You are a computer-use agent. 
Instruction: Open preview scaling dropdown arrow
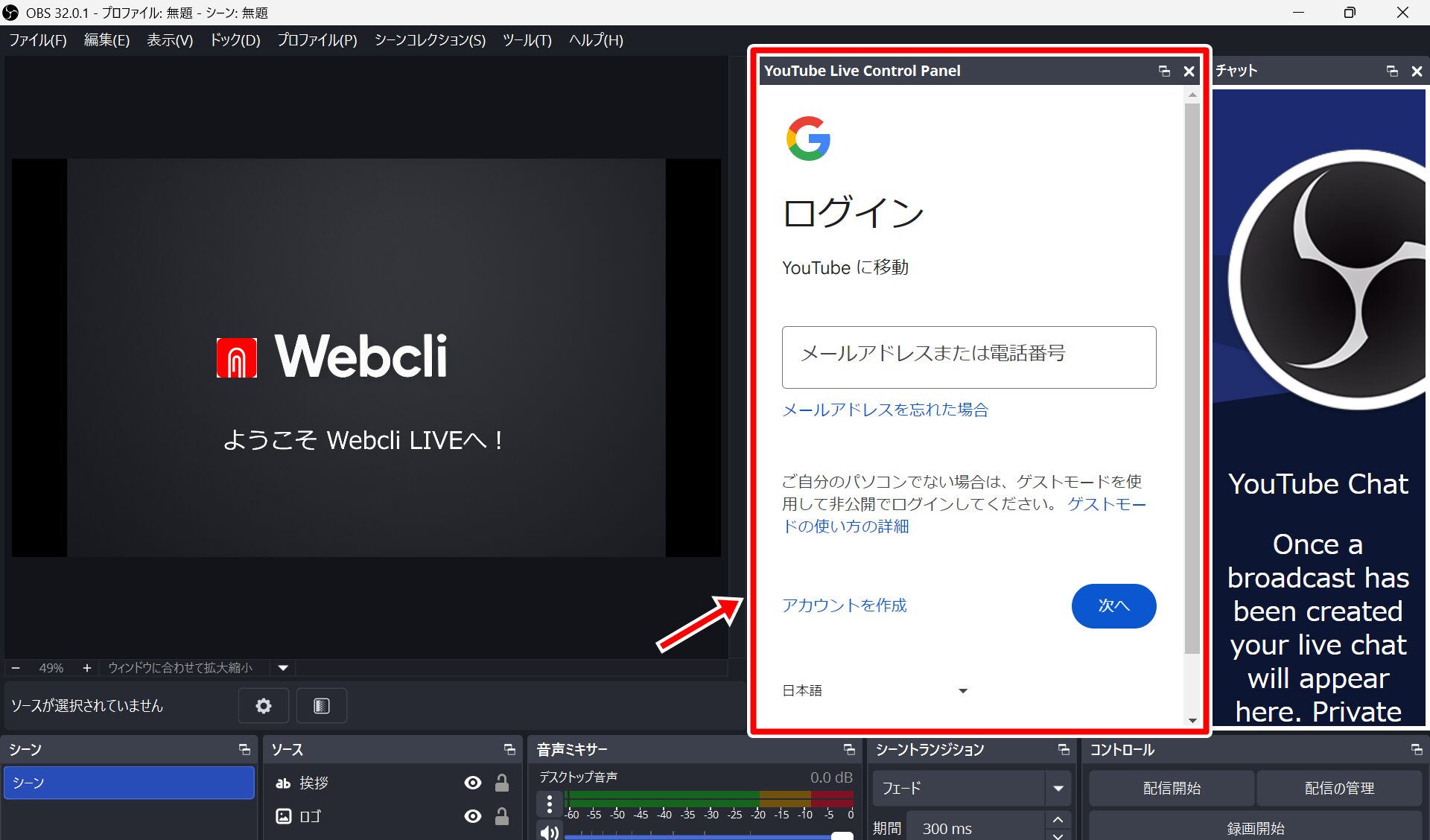click(x=283, y=668)
